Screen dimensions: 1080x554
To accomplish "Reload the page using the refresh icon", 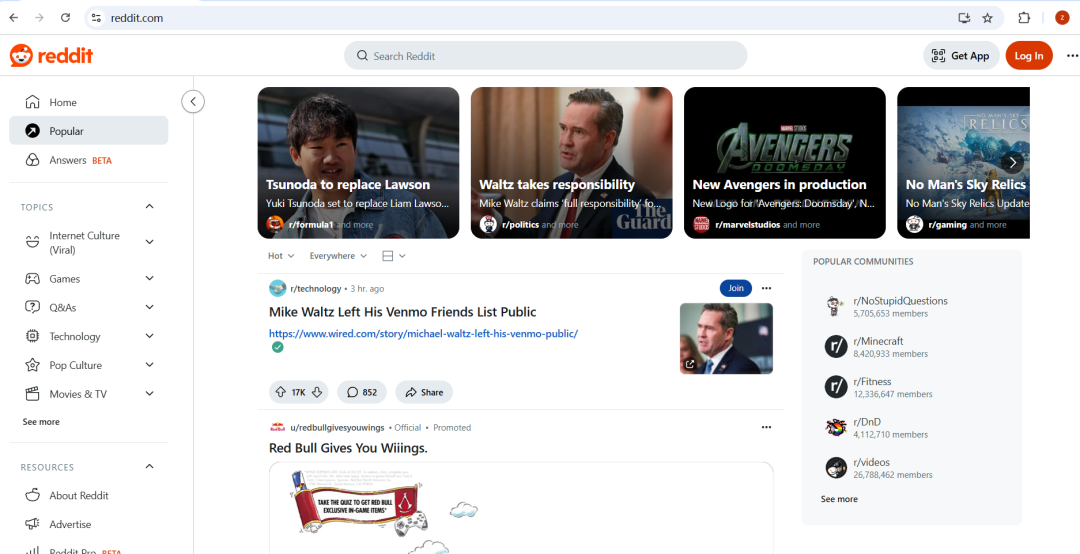I will coord(66,18).
